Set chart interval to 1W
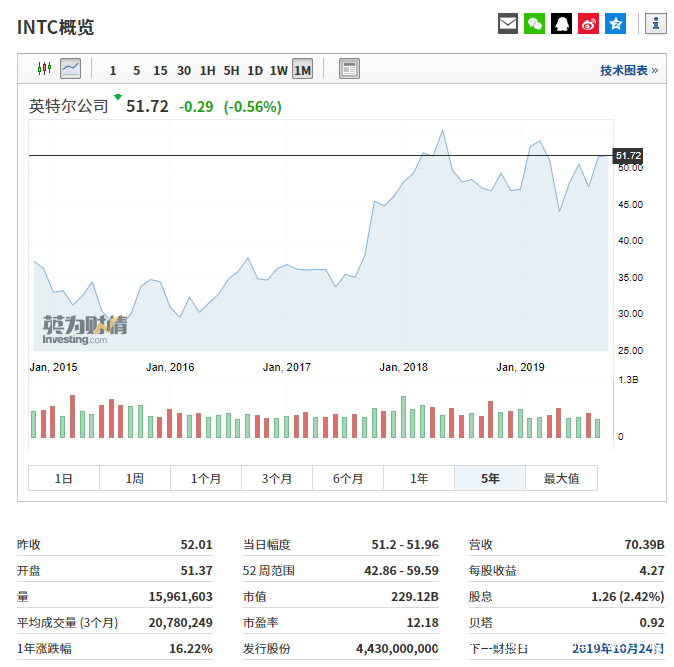Image resolution: width=674 pixels, height=667 pixels. (x=279, y=70)
